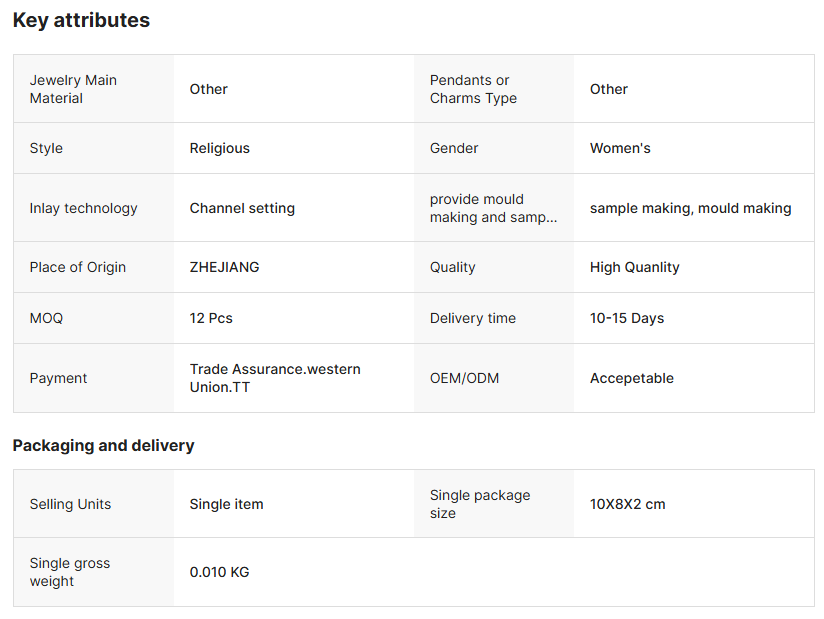Select the Channel setting value

242,208
